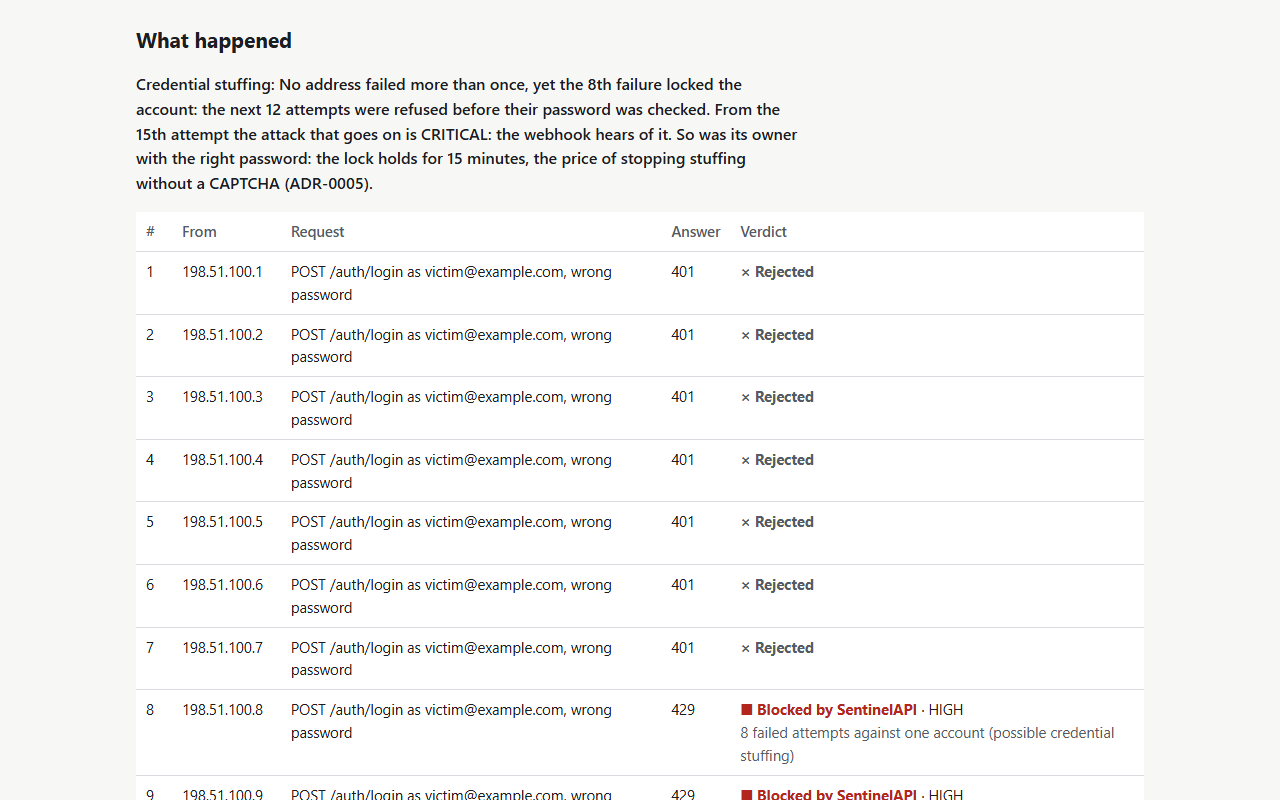Click the request text in row 8

[x=451, y=721]
